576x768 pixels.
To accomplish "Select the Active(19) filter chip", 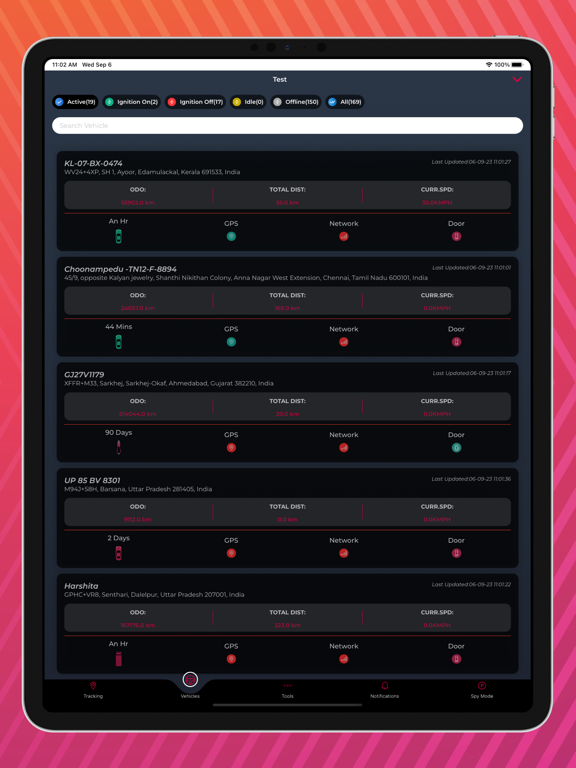I will tap(75, 102).
